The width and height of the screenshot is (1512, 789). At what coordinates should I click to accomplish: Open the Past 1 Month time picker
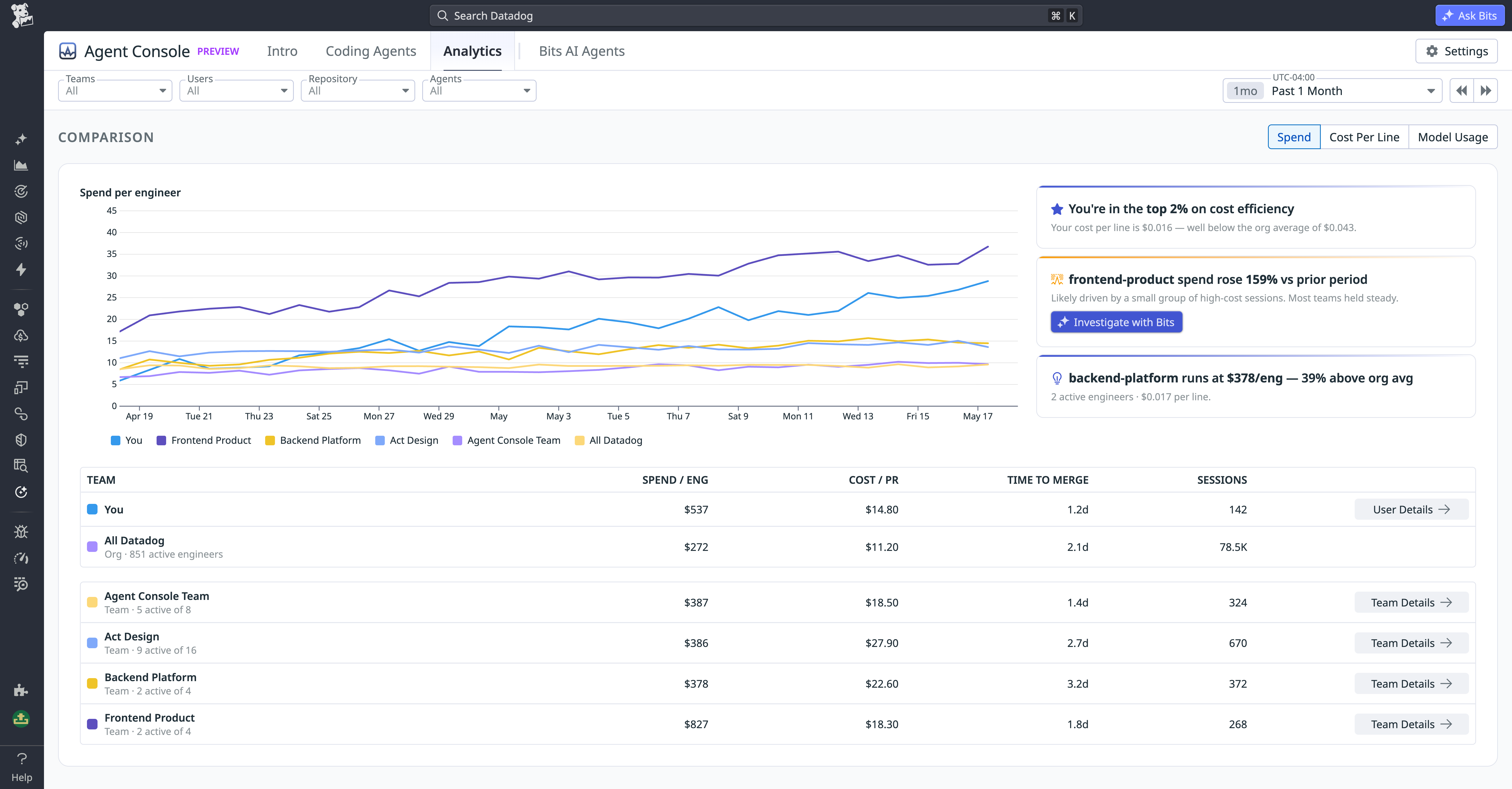coord(1332,91)
